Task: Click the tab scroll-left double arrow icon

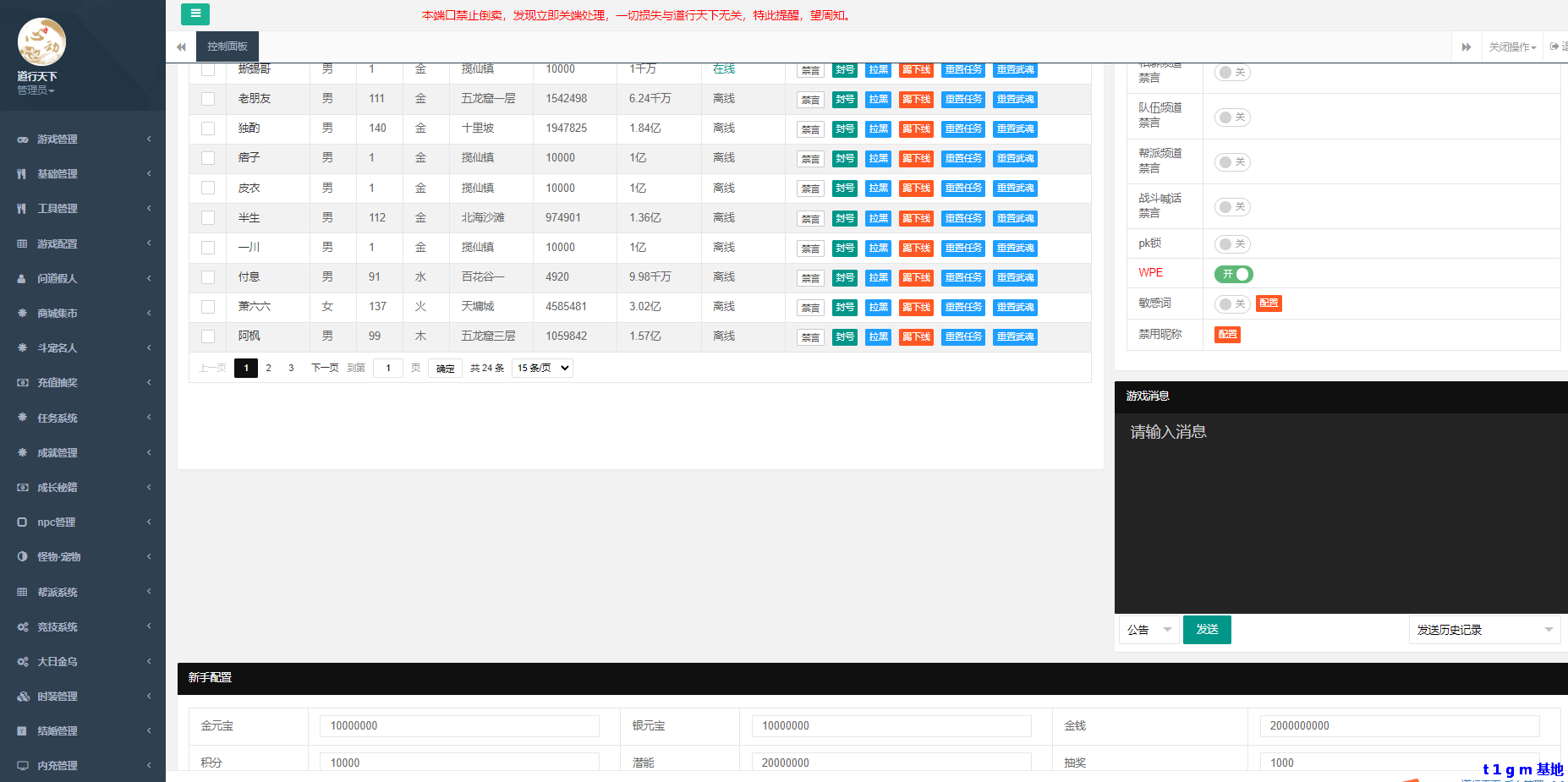Action: (181, 46)
